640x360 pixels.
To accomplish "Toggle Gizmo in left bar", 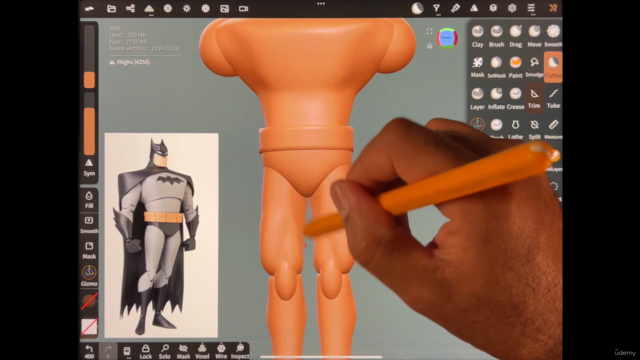I will (89, 276).
